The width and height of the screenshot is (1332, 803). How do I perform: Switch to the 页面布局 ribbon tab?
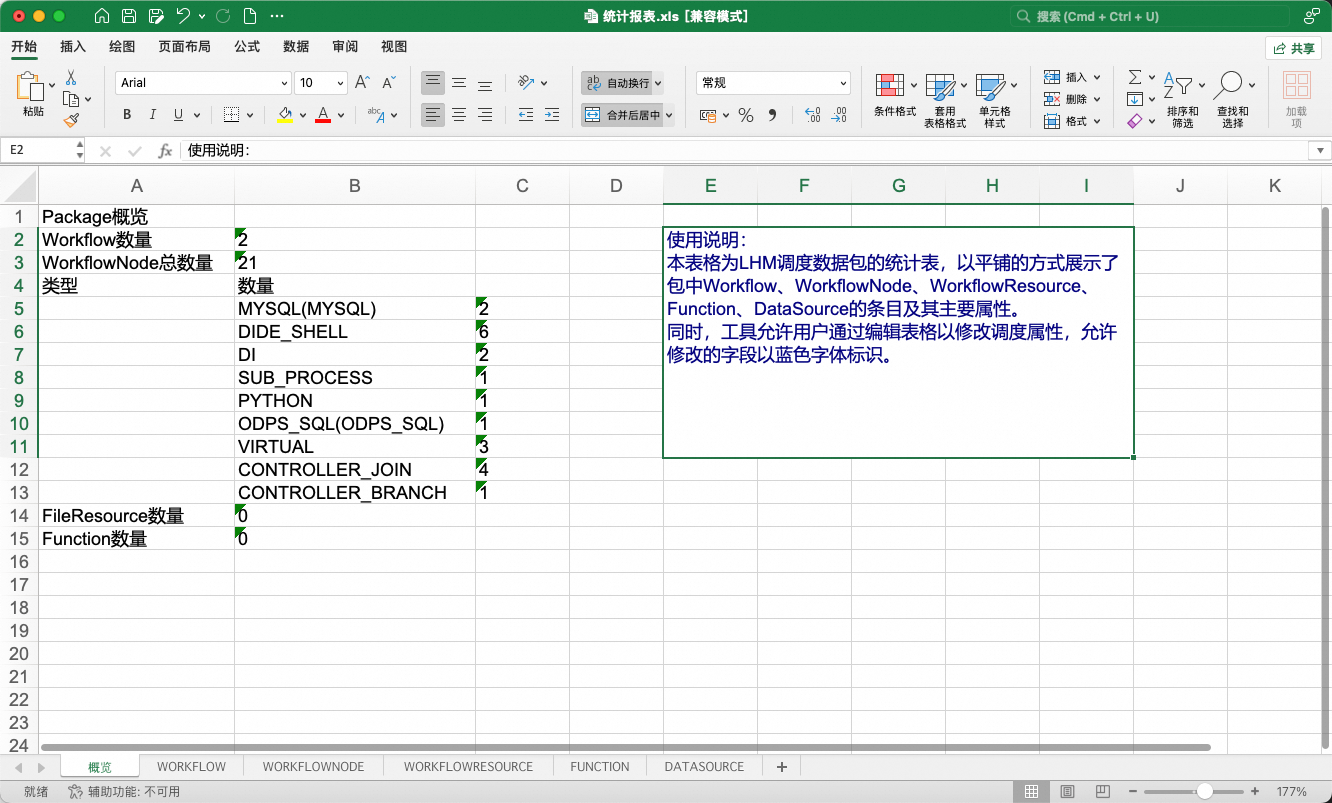(184, 46)
